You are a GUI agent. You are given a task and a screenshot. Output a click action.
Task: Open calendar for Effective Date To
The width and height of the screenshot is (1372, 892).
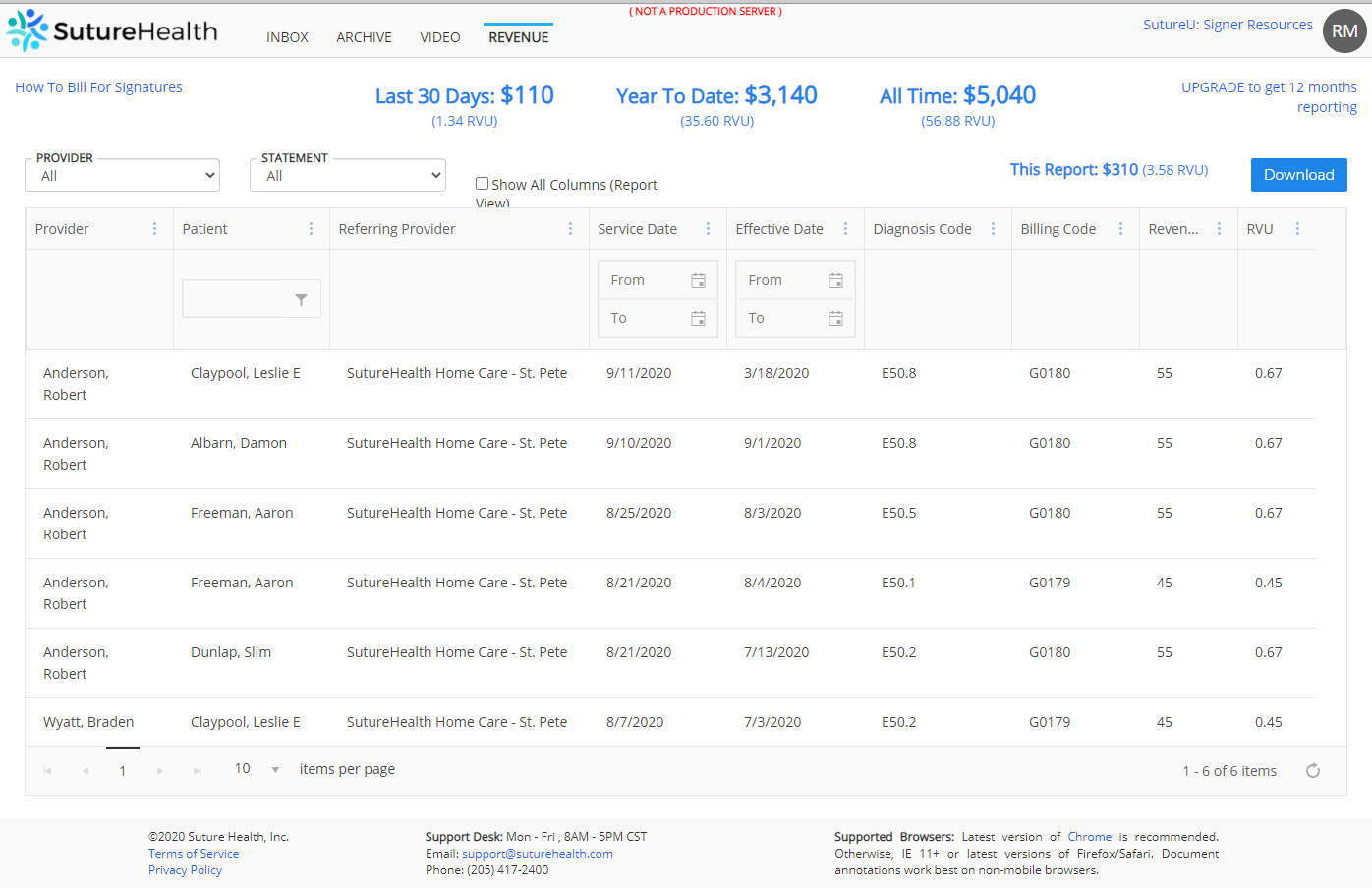[x=835, y=318]
